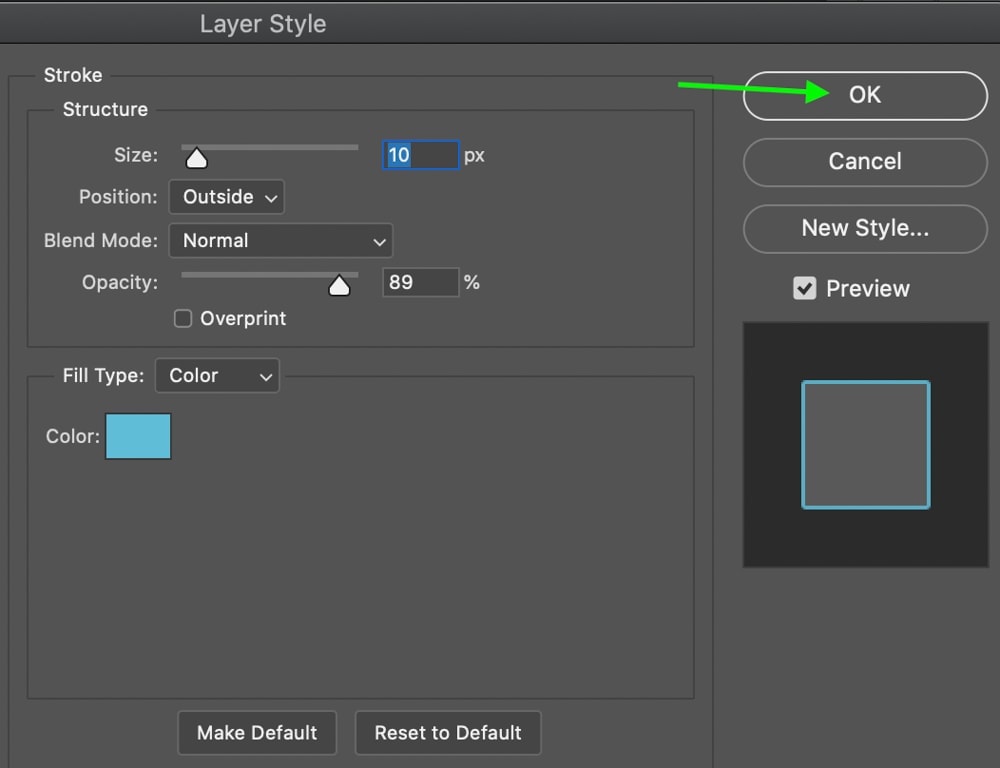Click Make Default button

click(x=257, y=733)
